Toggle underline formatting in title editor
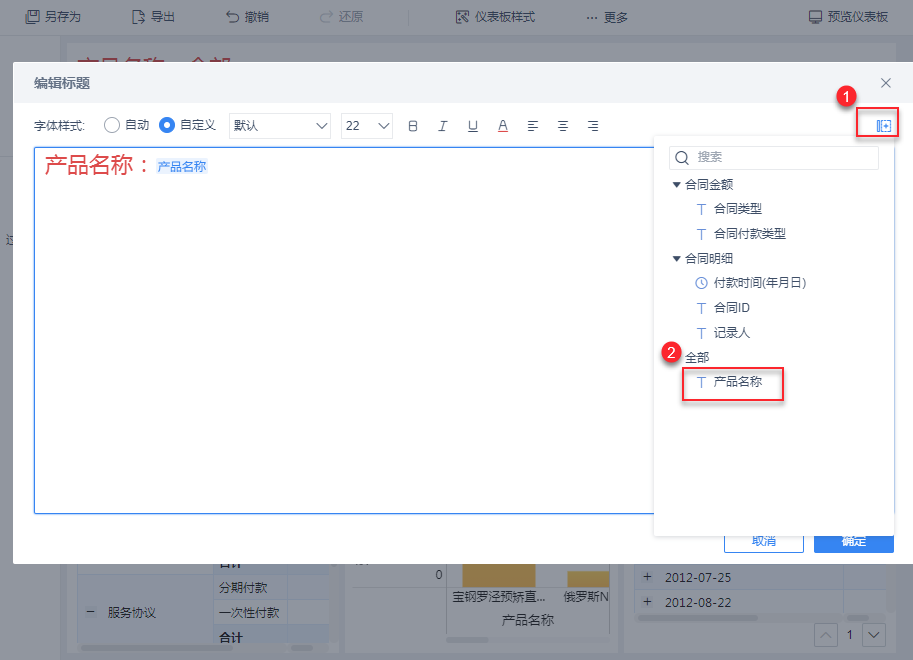 click(x=473, y=126)
